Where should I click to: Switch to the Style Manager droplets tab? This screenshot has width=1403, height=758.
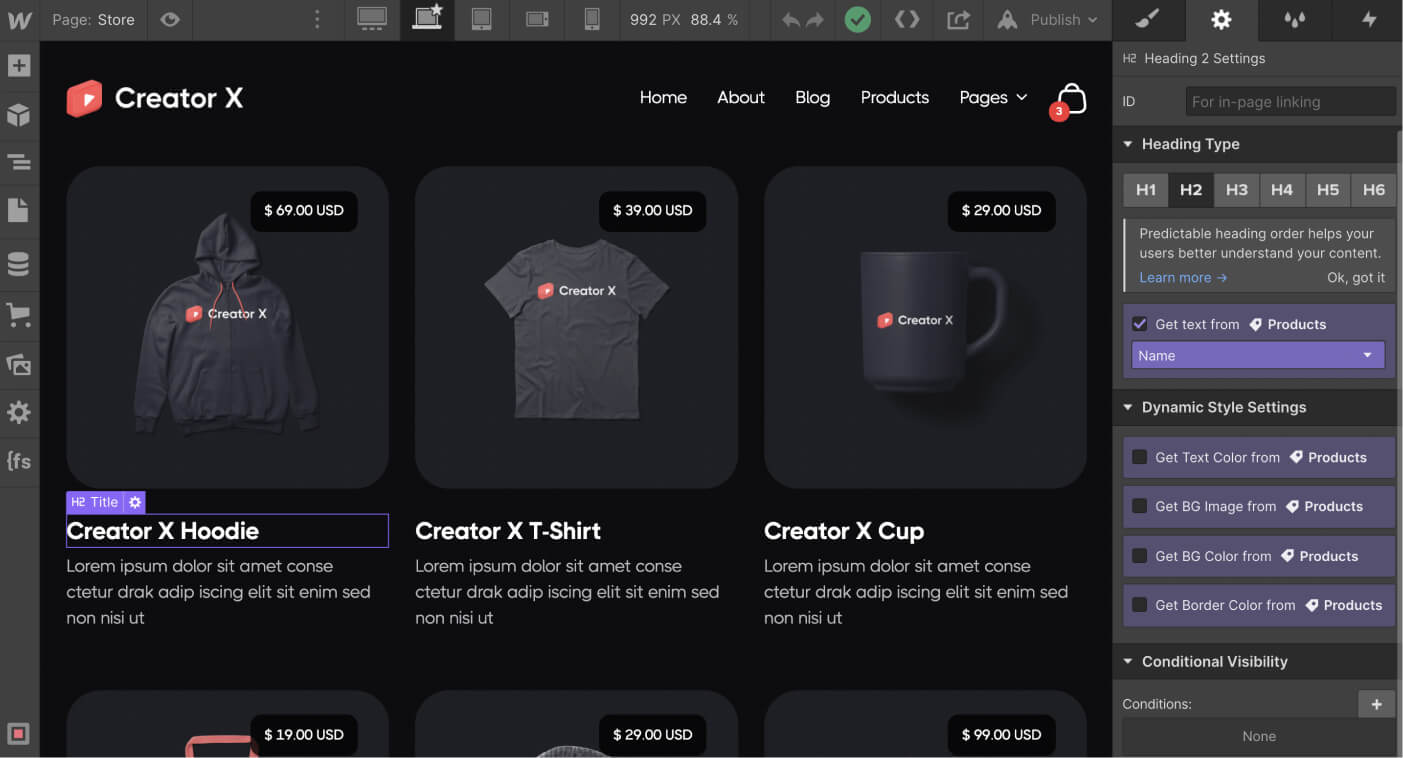point(1294,20)
